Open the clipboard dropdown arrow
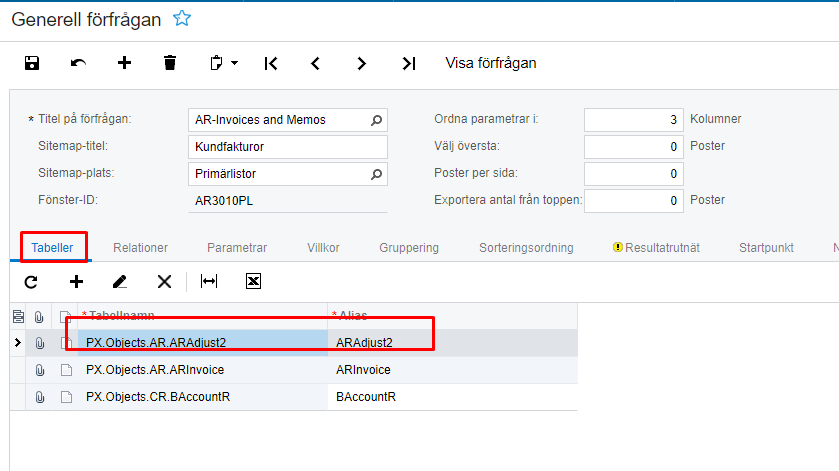This screenshot has width=839, height=471. pyautogui.click(x=235, y=63)
